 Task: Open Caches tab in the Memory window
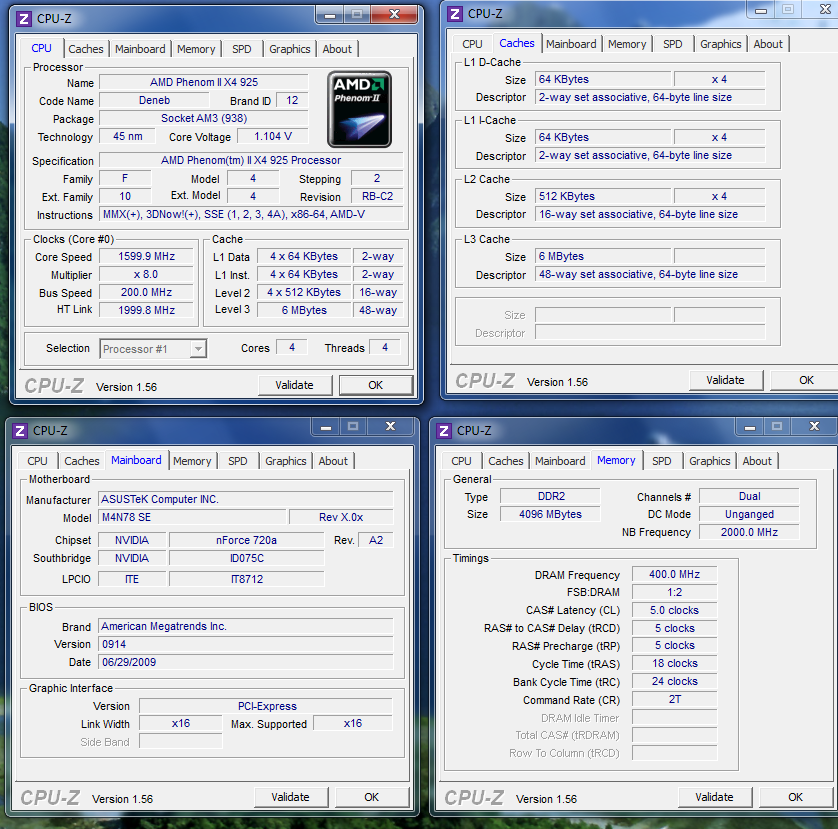[506, 461]
